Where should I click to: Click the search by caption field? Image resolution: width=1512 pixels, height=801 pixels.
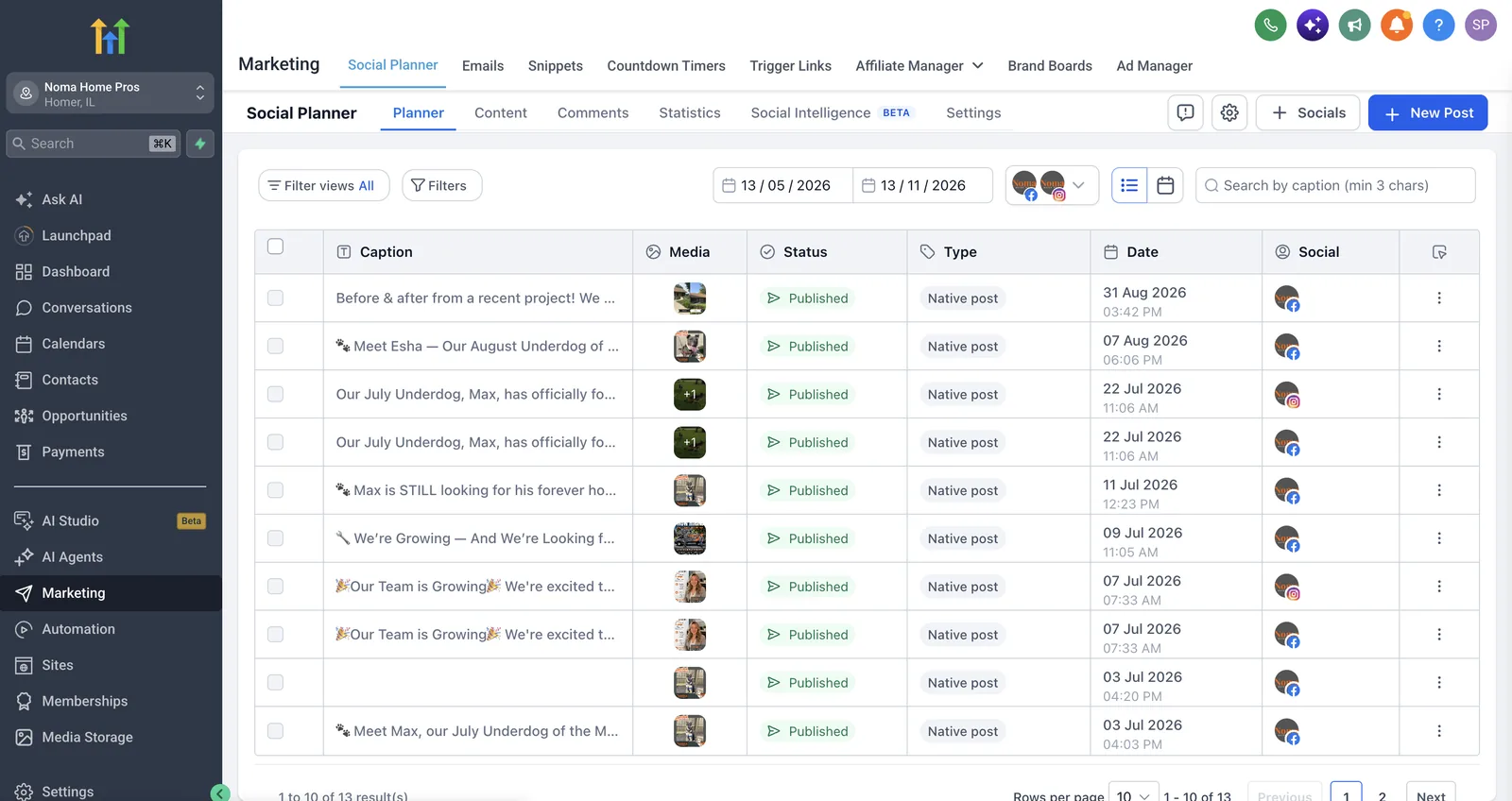click(1335, 186)
